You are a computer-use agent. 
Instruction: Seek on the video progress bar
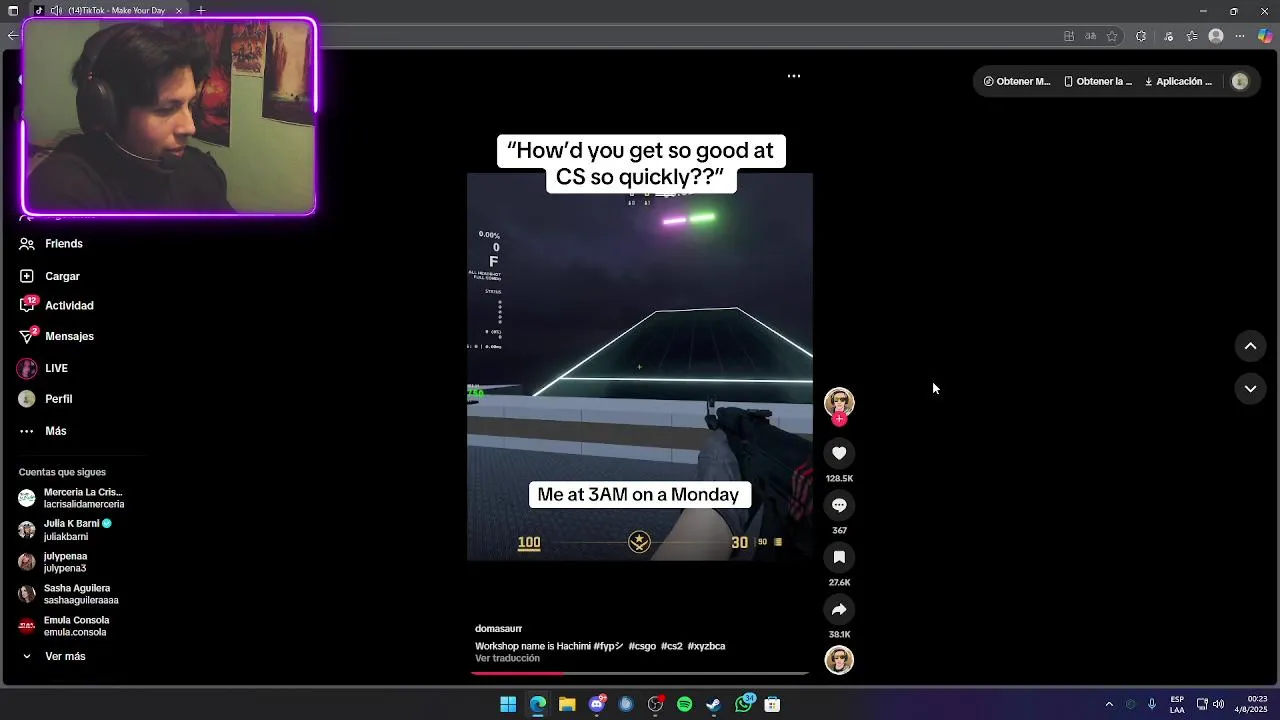click(640, 673)
